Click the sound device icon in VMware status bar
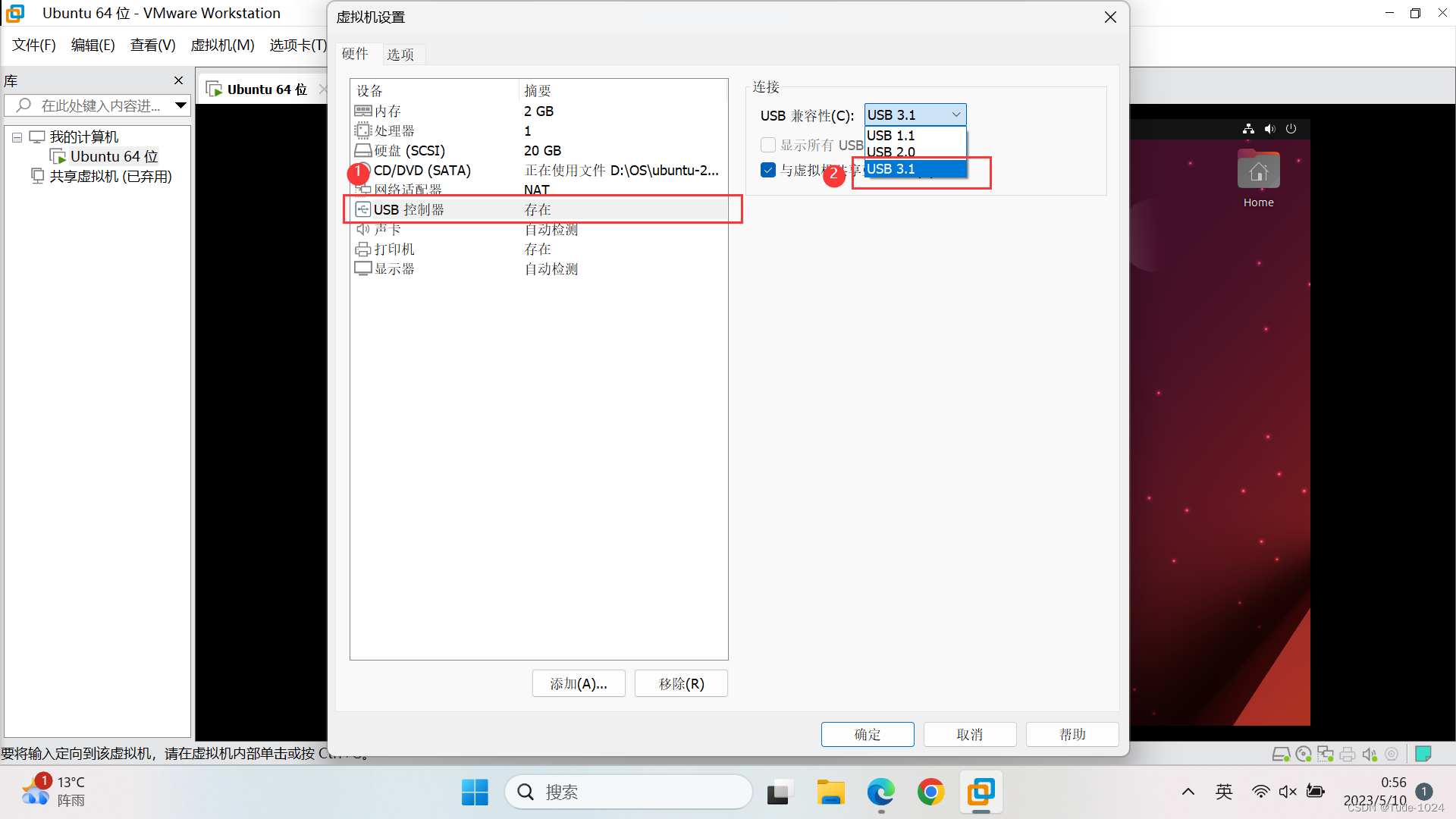This screenshot has width=1456, height=819. tap(1369, 754)
